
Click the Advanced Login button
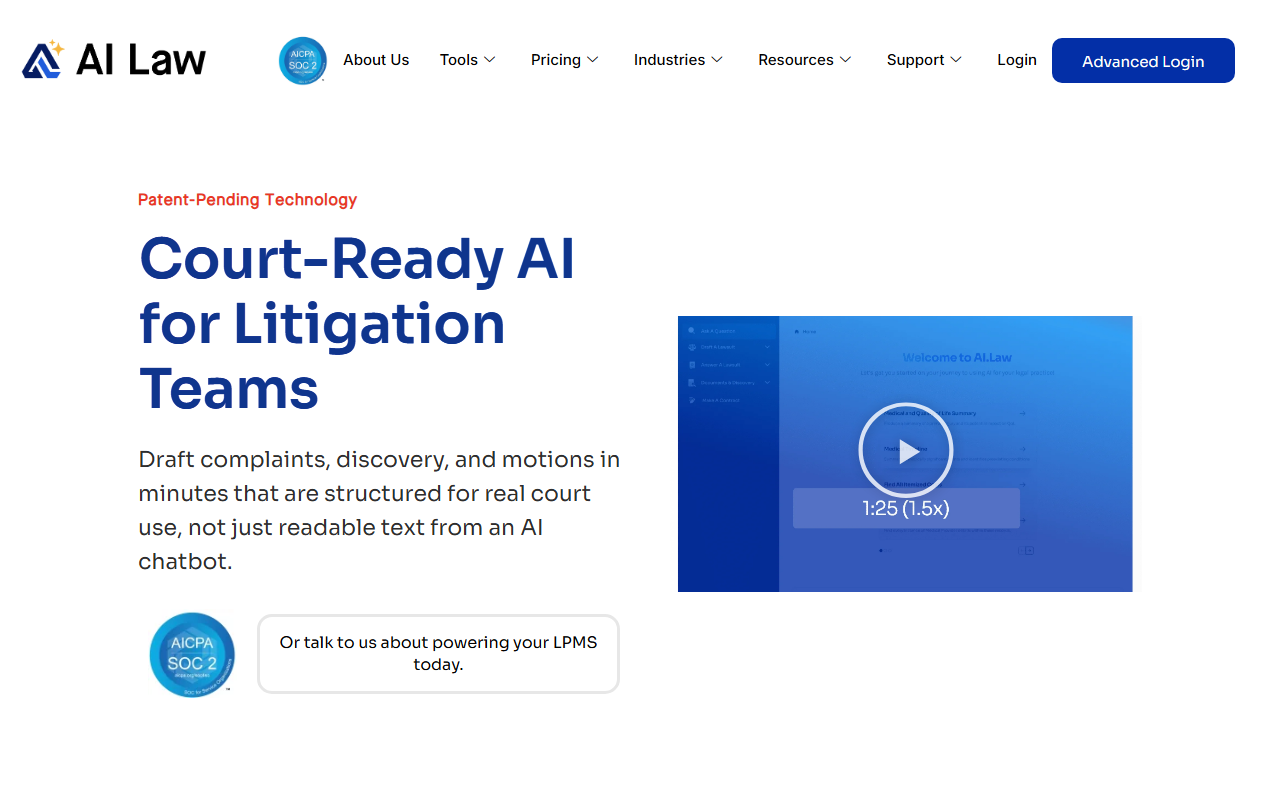[1143, 61]
